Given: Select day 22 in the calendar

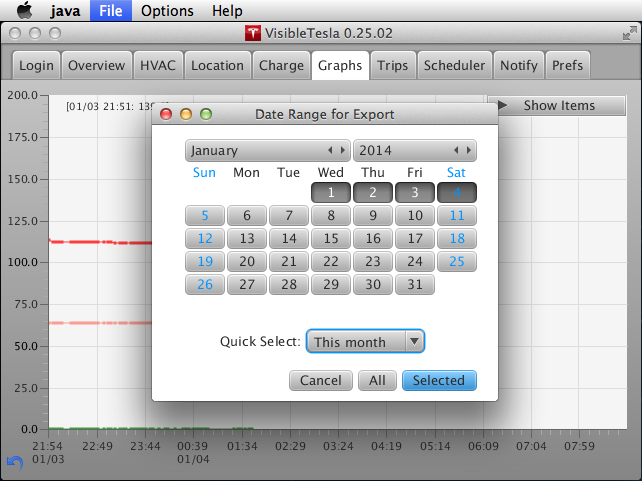Looking at the screenshot, I should pyautogui.click(x=331, y=261).
